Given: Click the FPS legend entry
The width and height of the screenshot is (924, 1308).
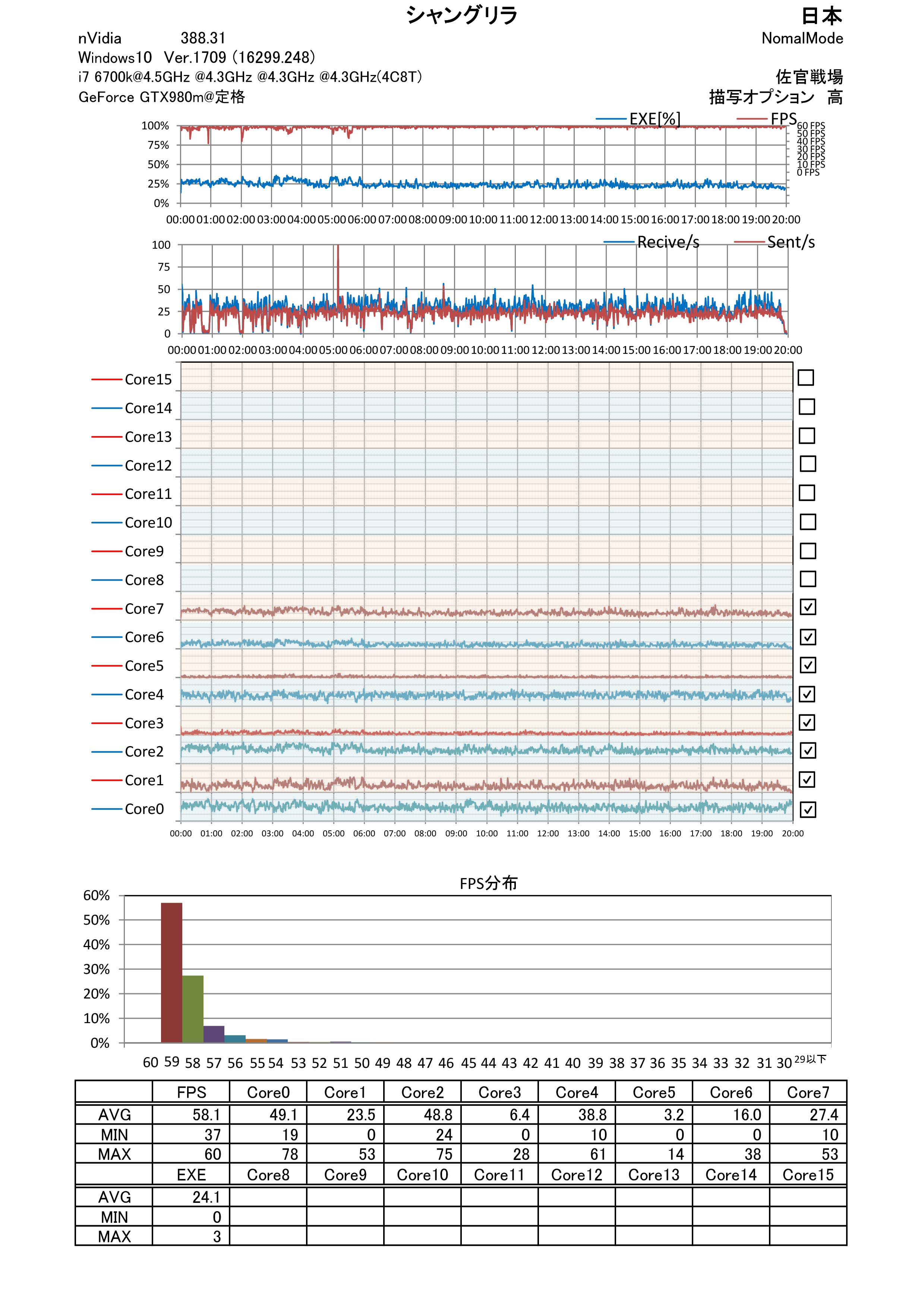Looking at the screenshot, I should point(783,119).
